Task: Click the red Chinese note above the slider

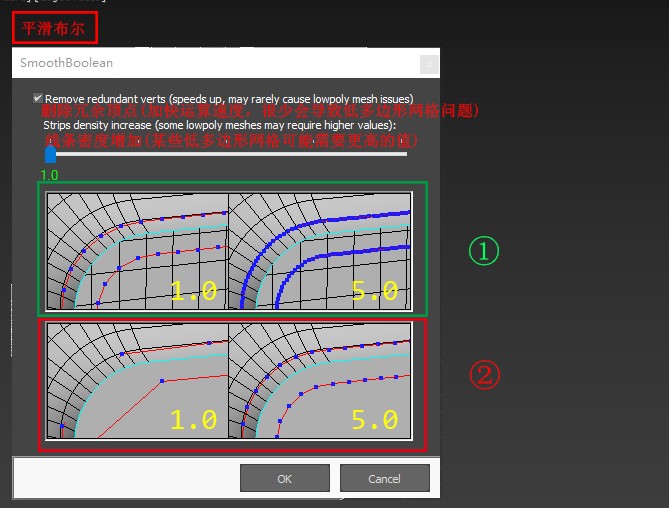Action: (230, 141)
